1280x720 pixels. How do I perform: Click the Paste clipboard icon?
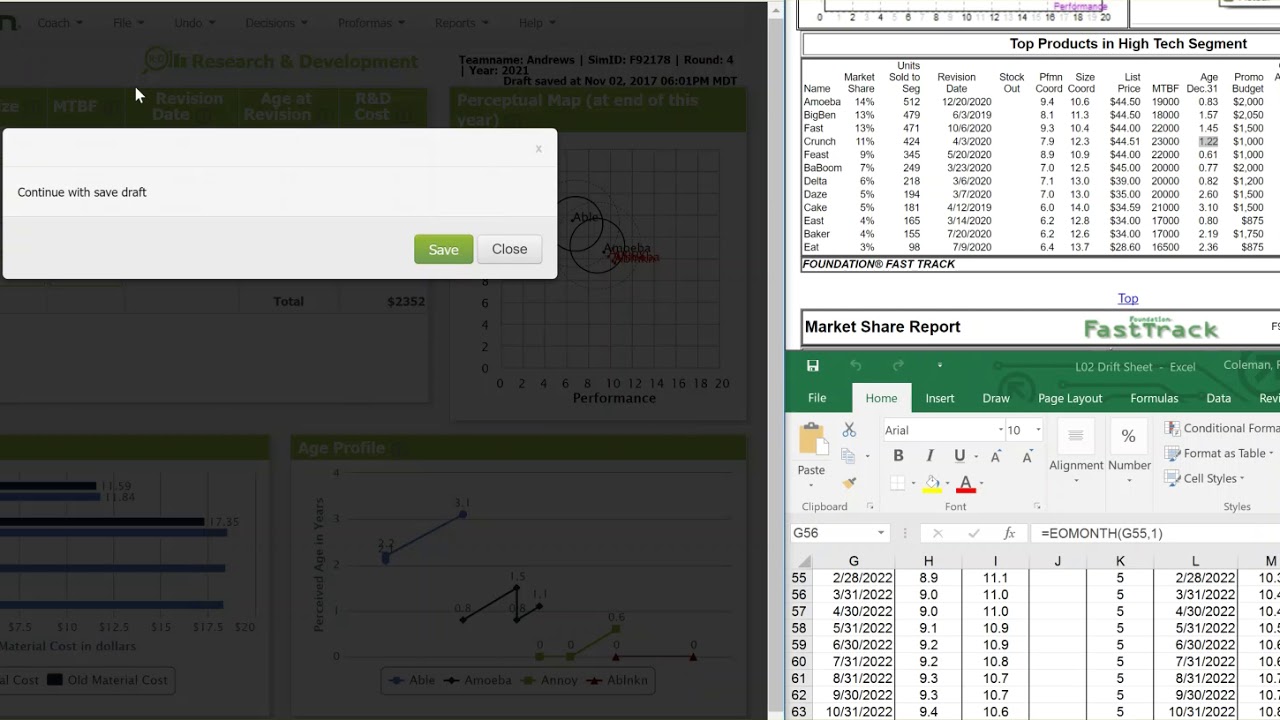click(811, 439)
